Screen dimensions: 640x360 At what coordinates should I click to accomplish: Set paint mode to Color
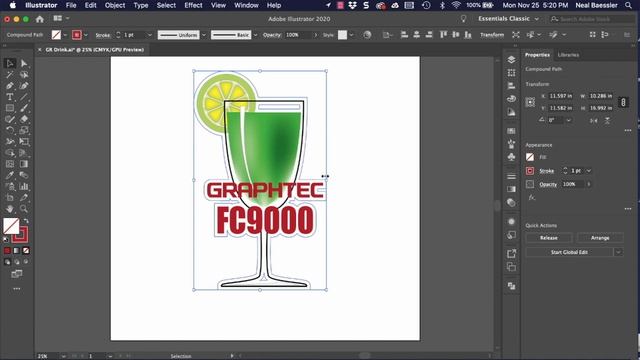click(x=7, y=251)
